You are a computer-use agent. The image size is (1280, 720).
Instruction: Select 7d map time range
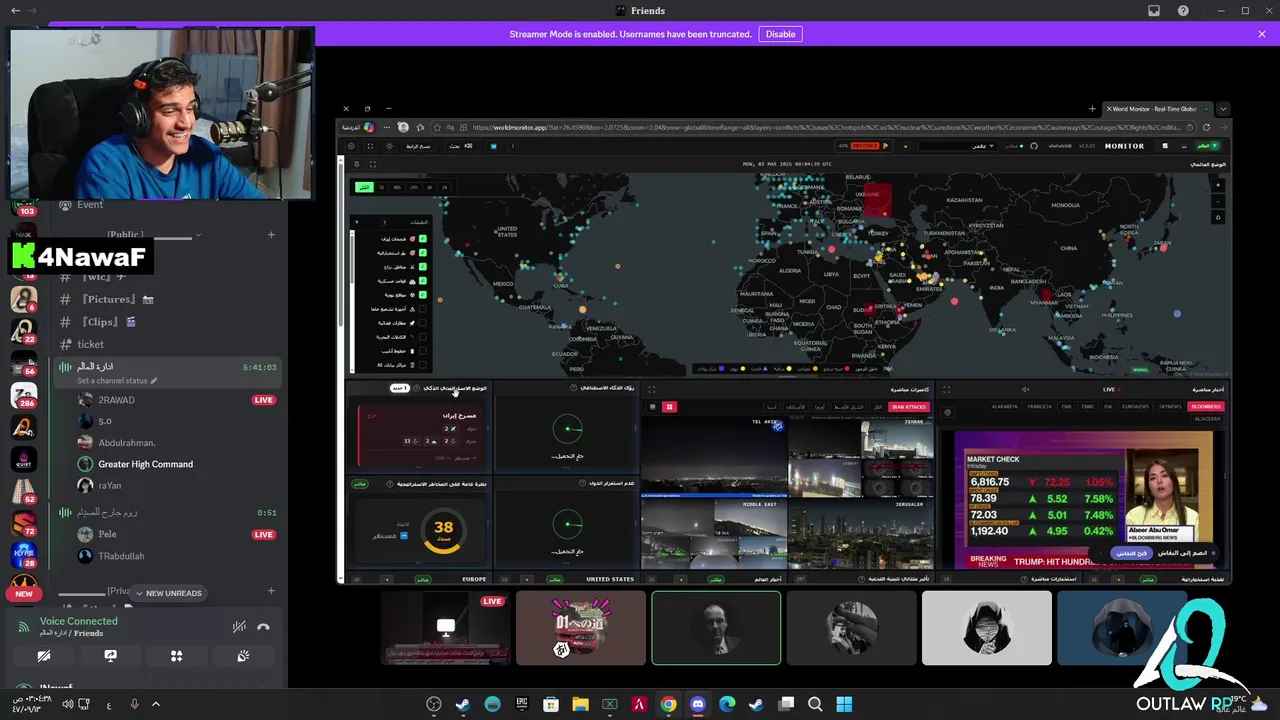click(x=381, y=187)
